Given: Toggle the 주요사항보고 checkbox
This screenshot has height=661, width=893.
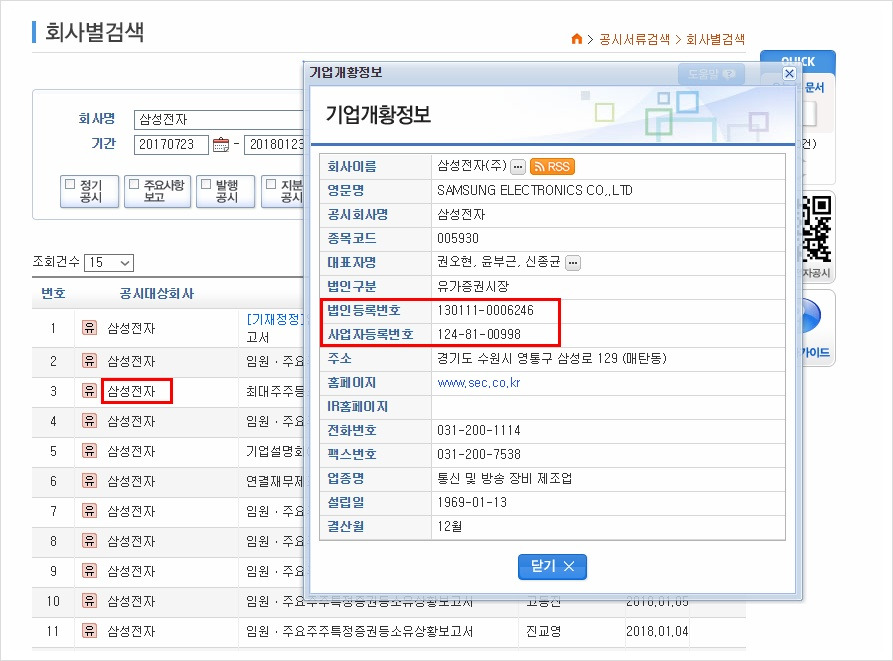Looking at the screenshot, I should click(134, 184).
